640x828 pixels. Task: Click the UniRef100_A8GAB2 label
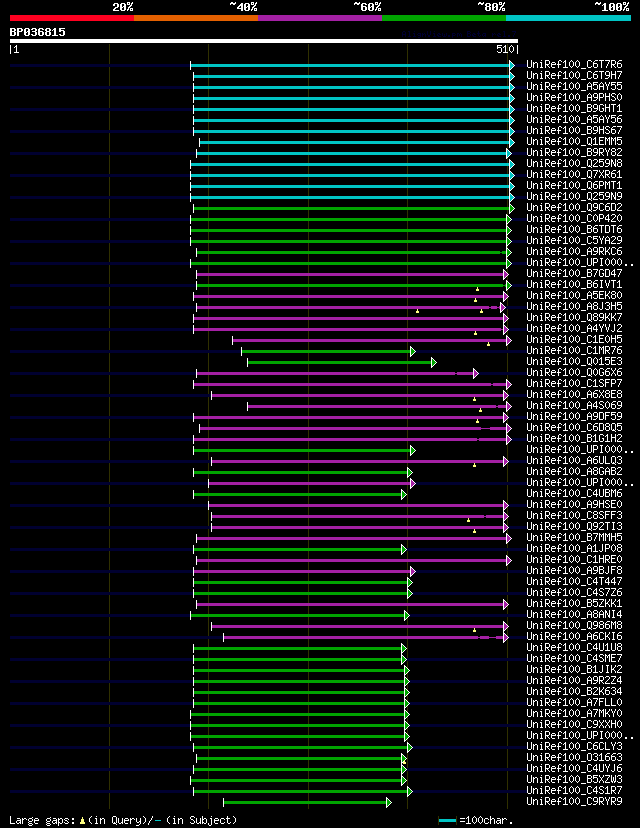click(574, 472)
